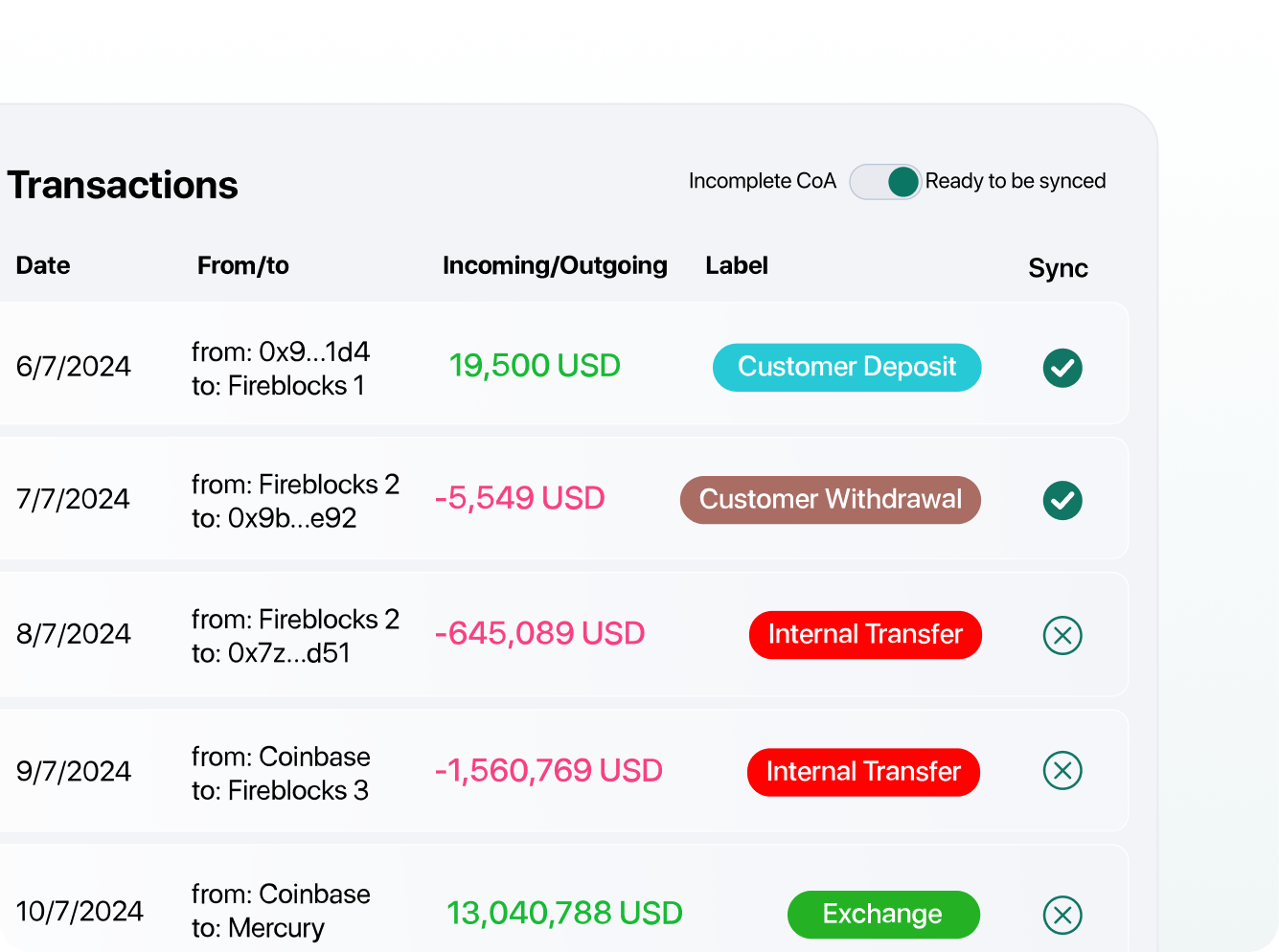The image size is (1279, 952).
Task: Click the From/to column header
Action: pyautogui.click(x=243, y=265)
